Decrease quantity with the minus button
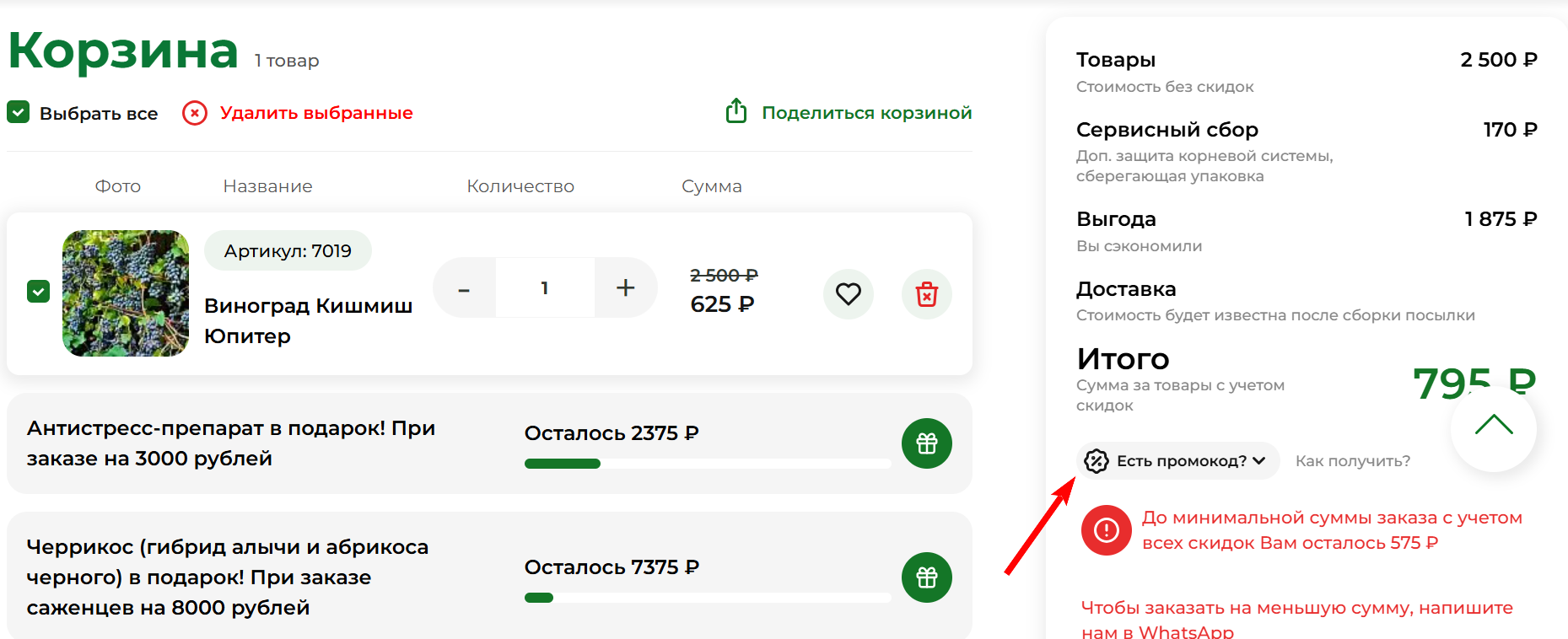The height and width of the screenshot is (639, 1568). (464, 288)
